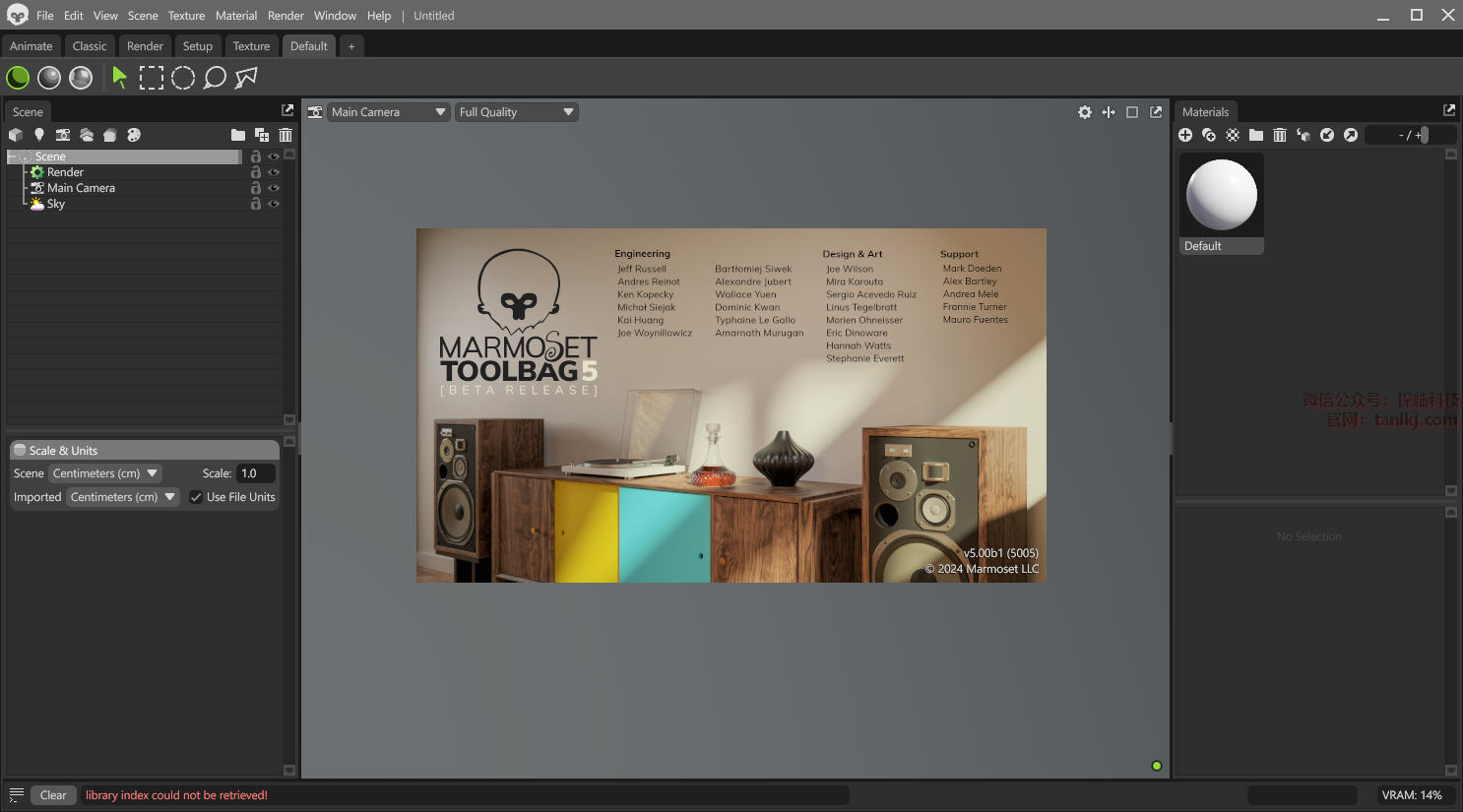Open the Material menu
This screenshot has height=812, width=1463.
[x=236, y=16]
